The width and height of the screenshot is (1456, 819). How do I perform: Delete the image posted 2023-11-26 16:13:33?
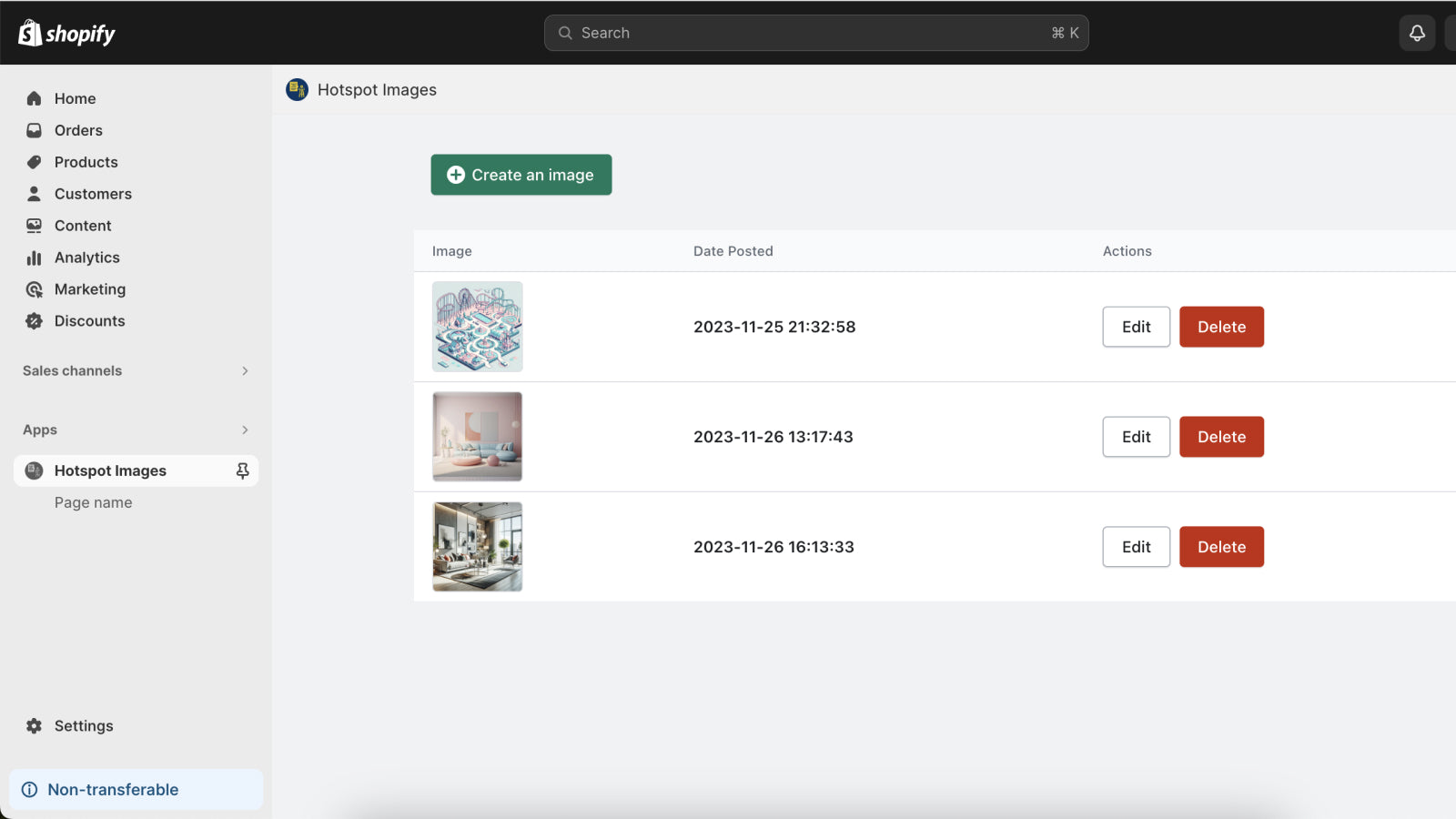1221,547
